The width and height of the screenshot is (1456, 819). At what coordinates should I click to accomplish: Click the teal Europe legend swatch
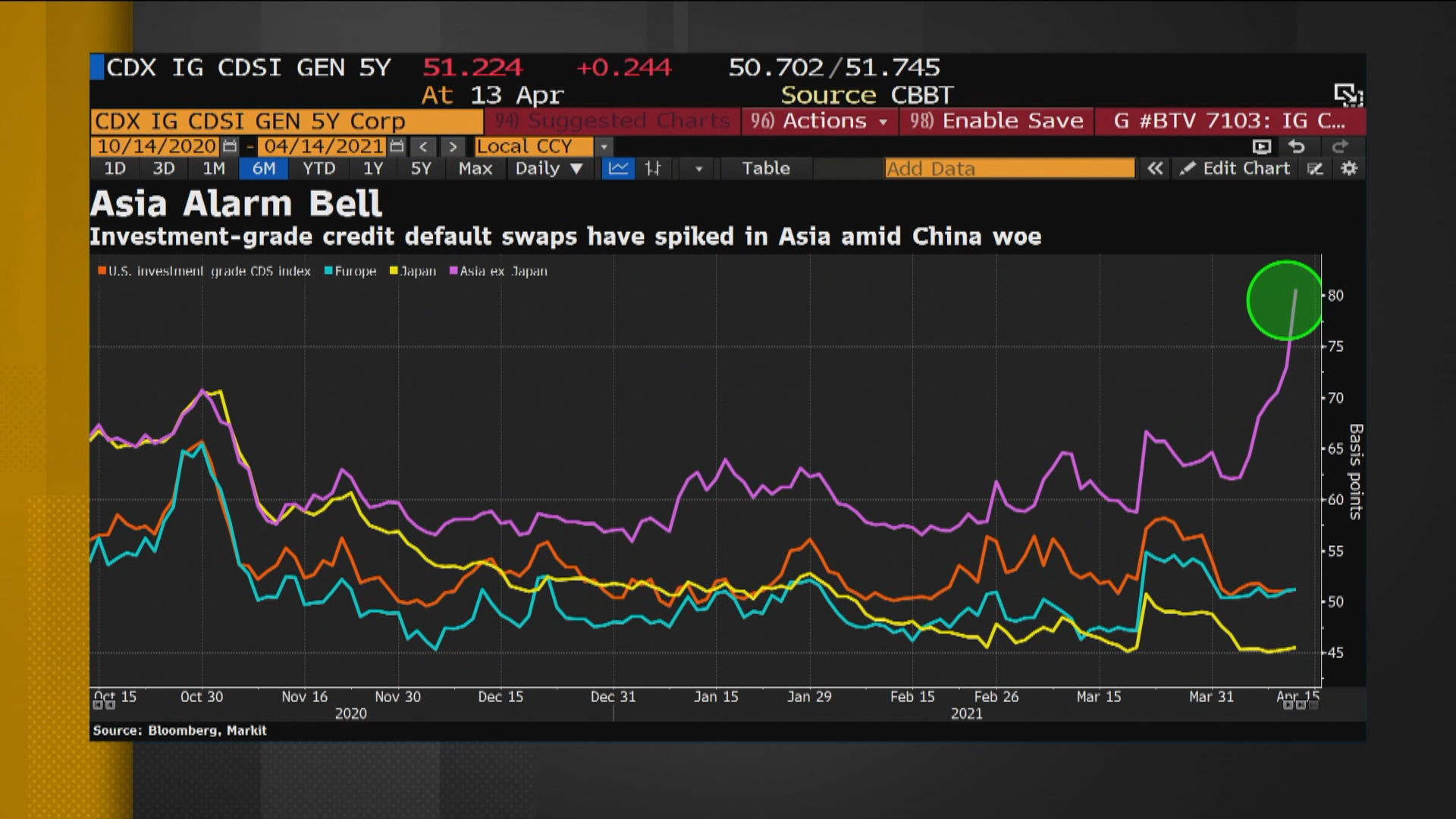tap(328, 271)
